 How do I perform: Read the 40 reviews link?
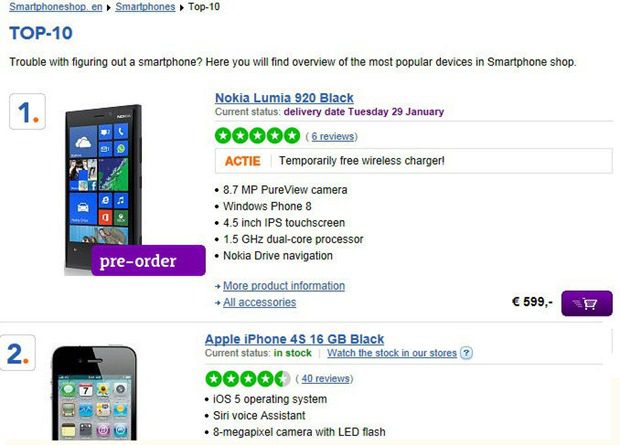[x=325, y=379]
